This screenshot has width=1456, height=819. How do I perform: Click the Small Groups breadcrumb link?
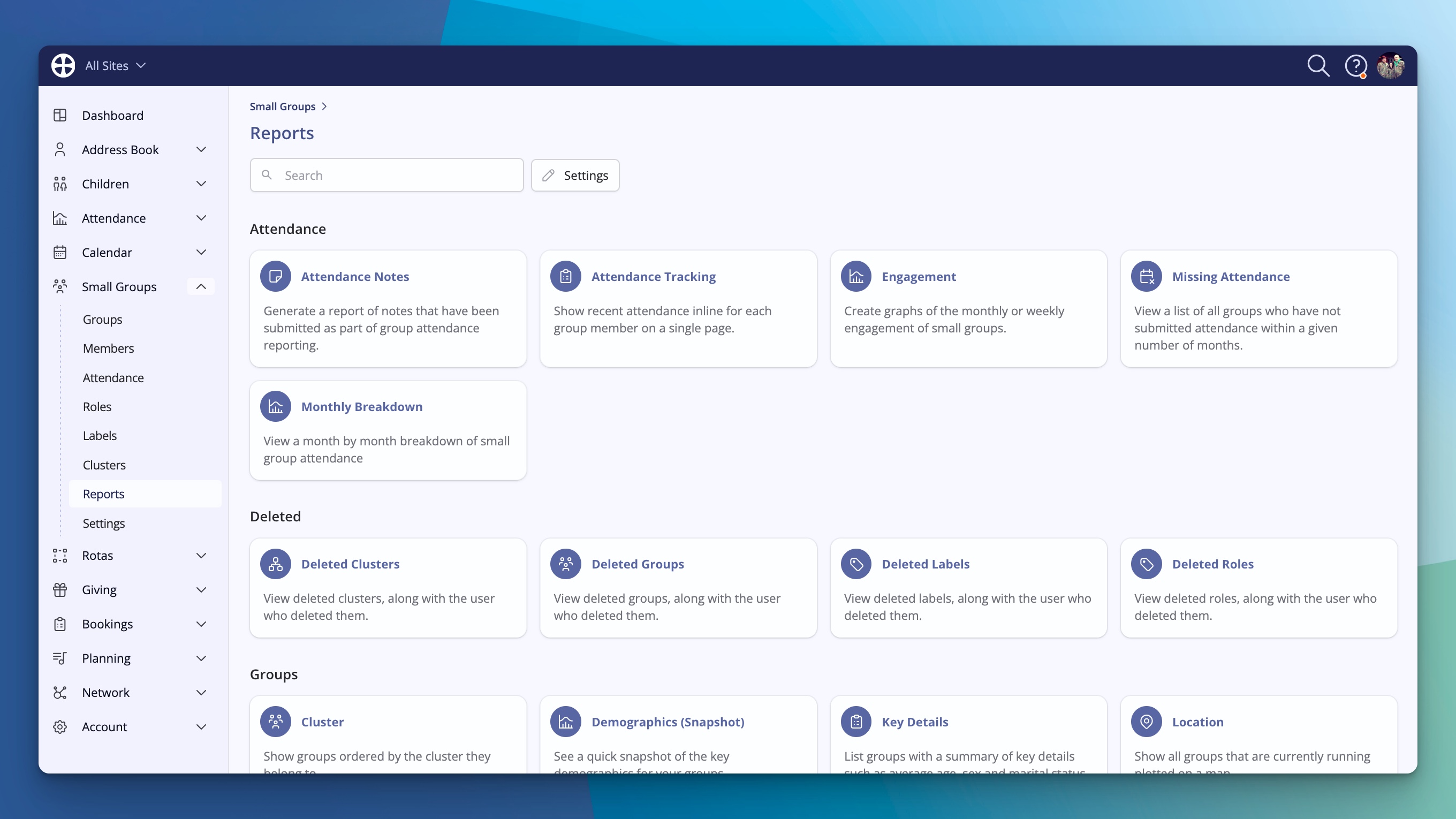point(283,107)
